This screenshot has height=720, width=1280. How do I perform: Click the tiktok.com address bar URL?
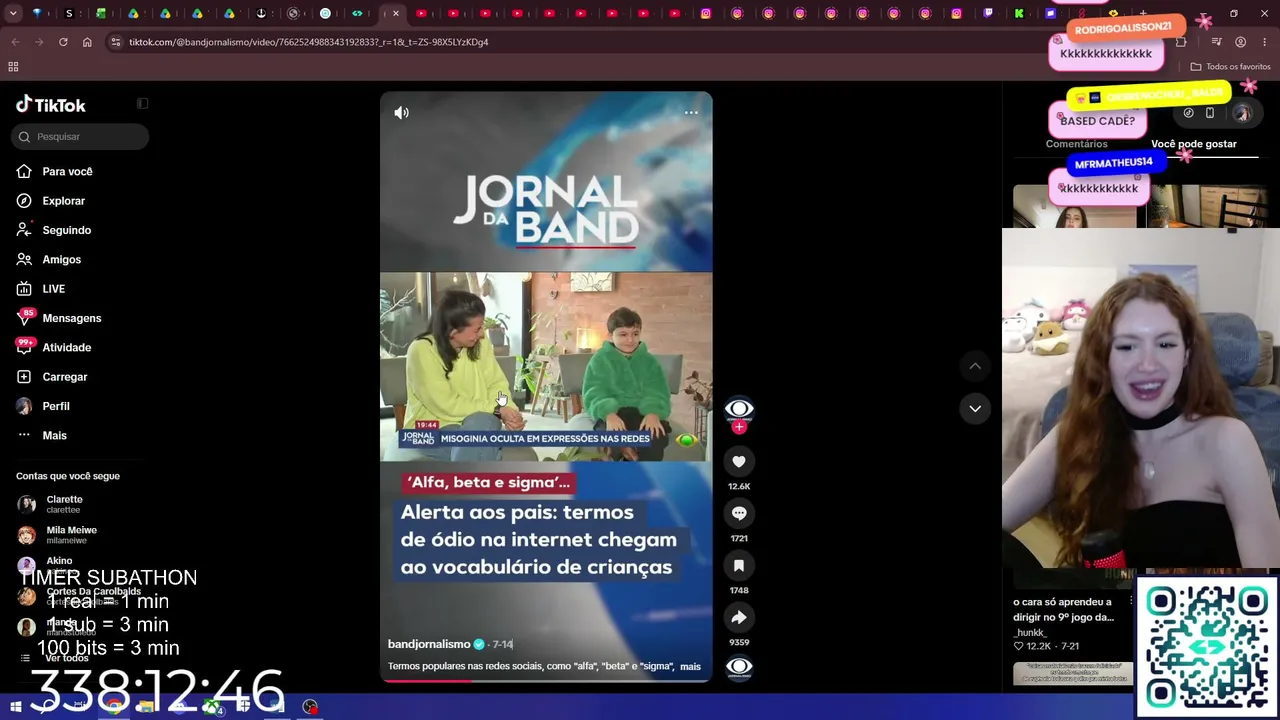[308, 42]
